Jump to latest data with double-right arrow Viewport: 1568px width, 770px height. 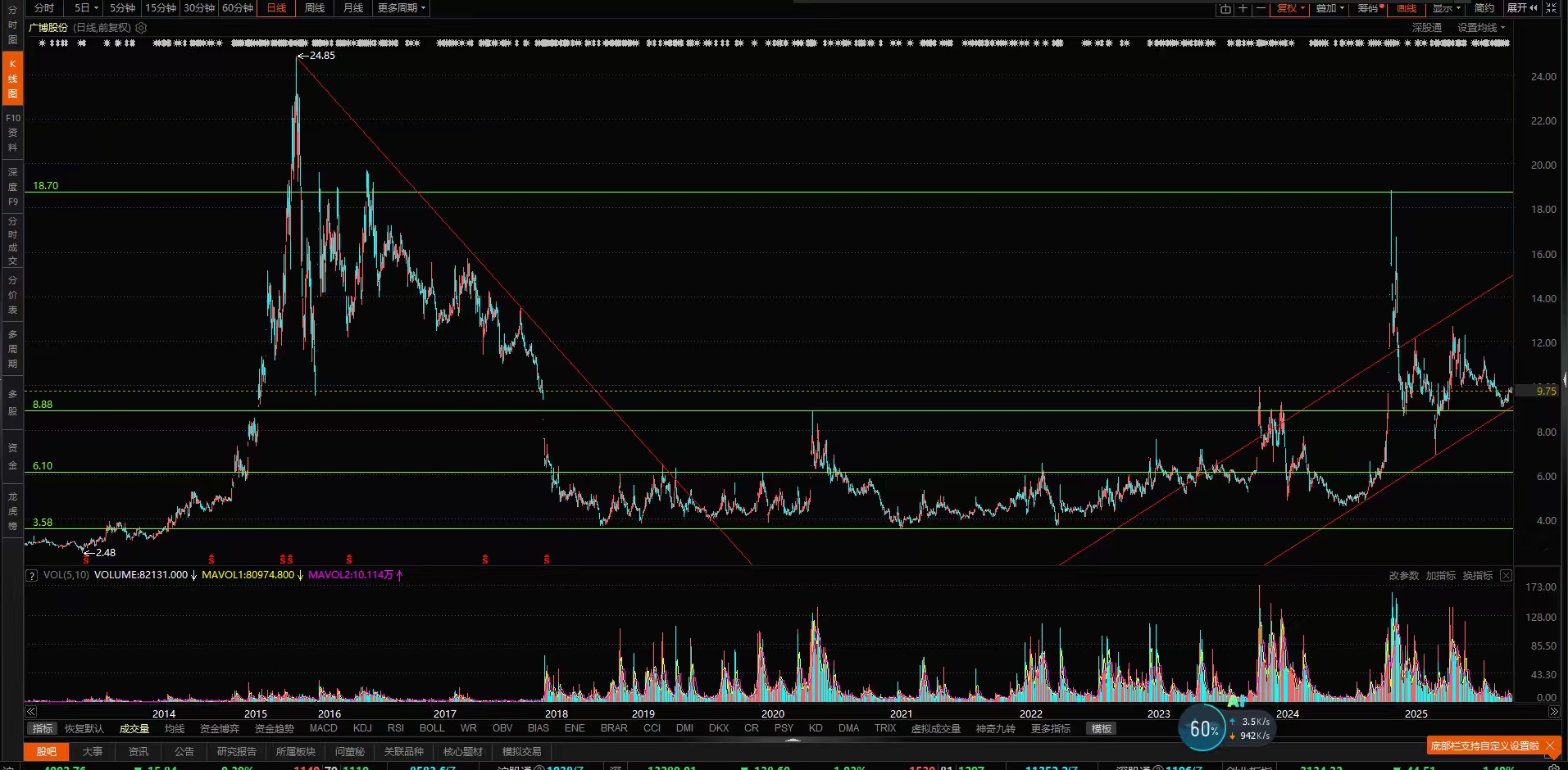pos(1553,712)
